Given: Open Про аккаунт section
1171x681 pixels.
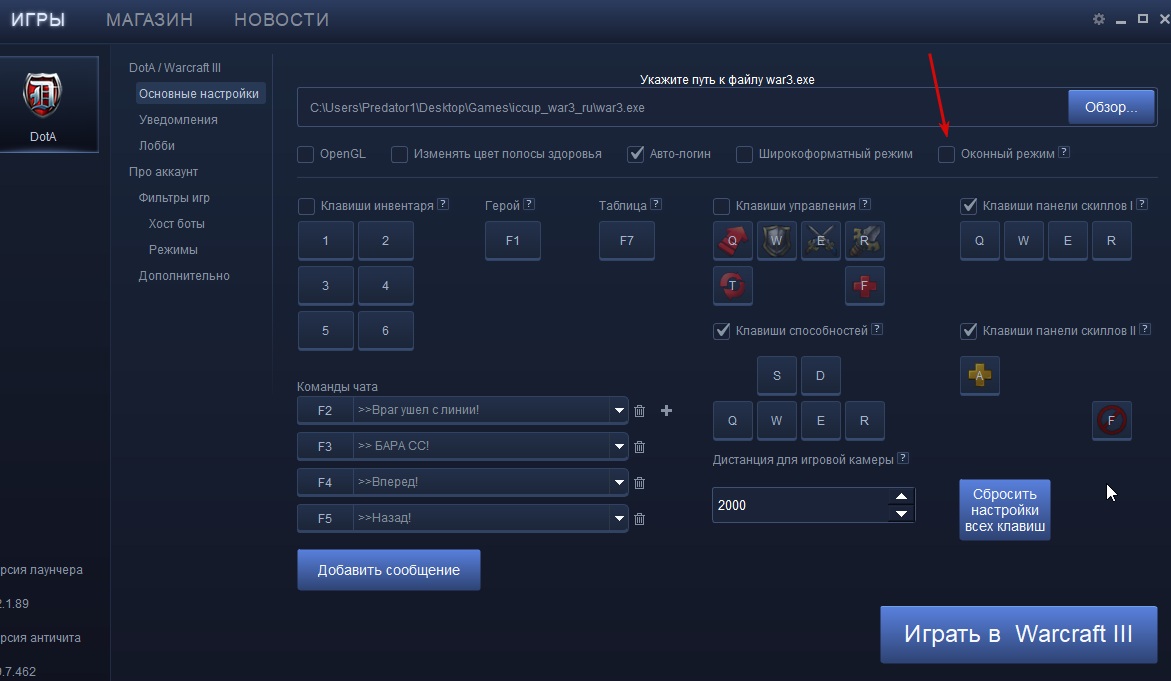Looking at the screenshot, I should [x=163, y=172].
